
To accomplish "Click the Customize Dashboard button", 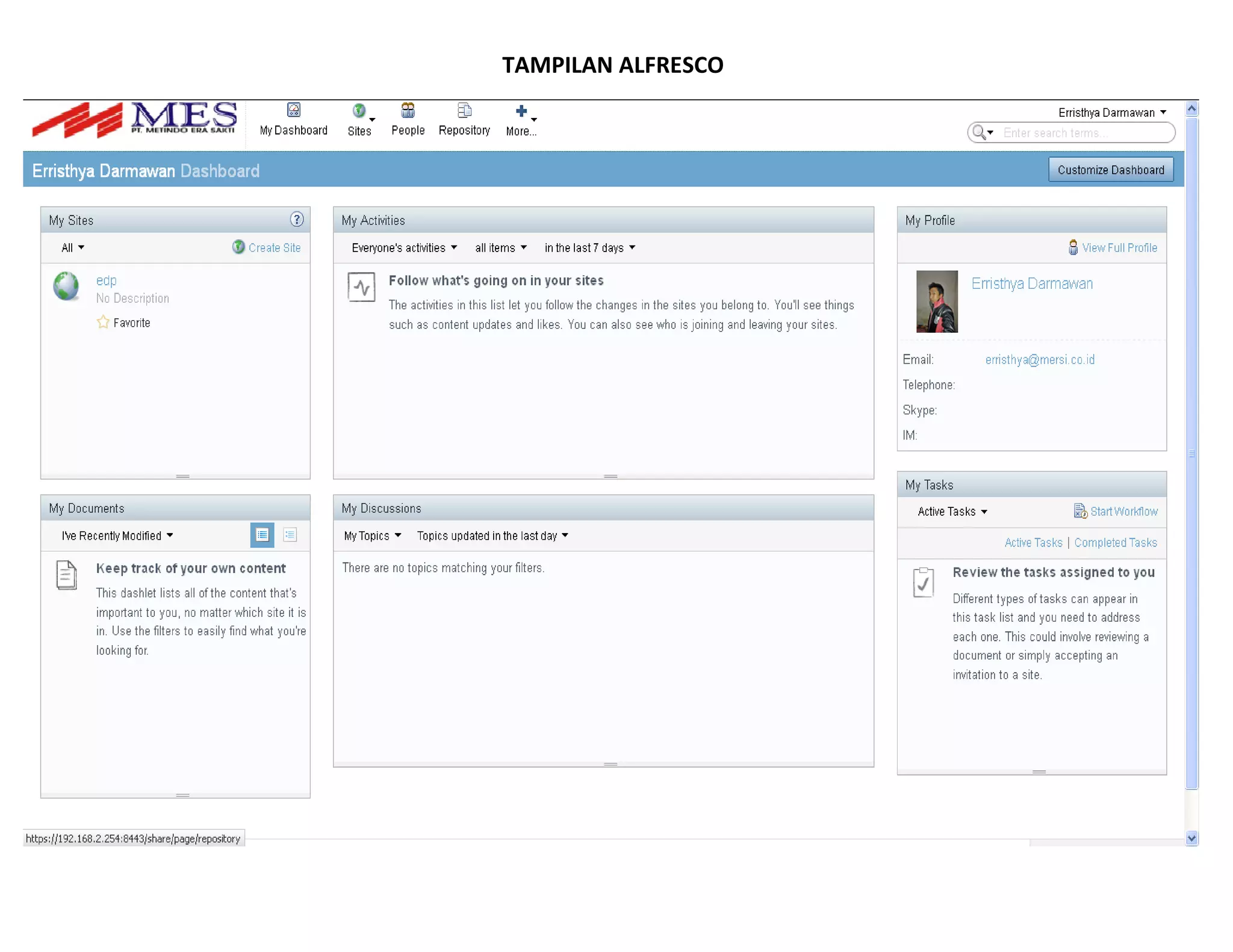I will (1111, 170).
